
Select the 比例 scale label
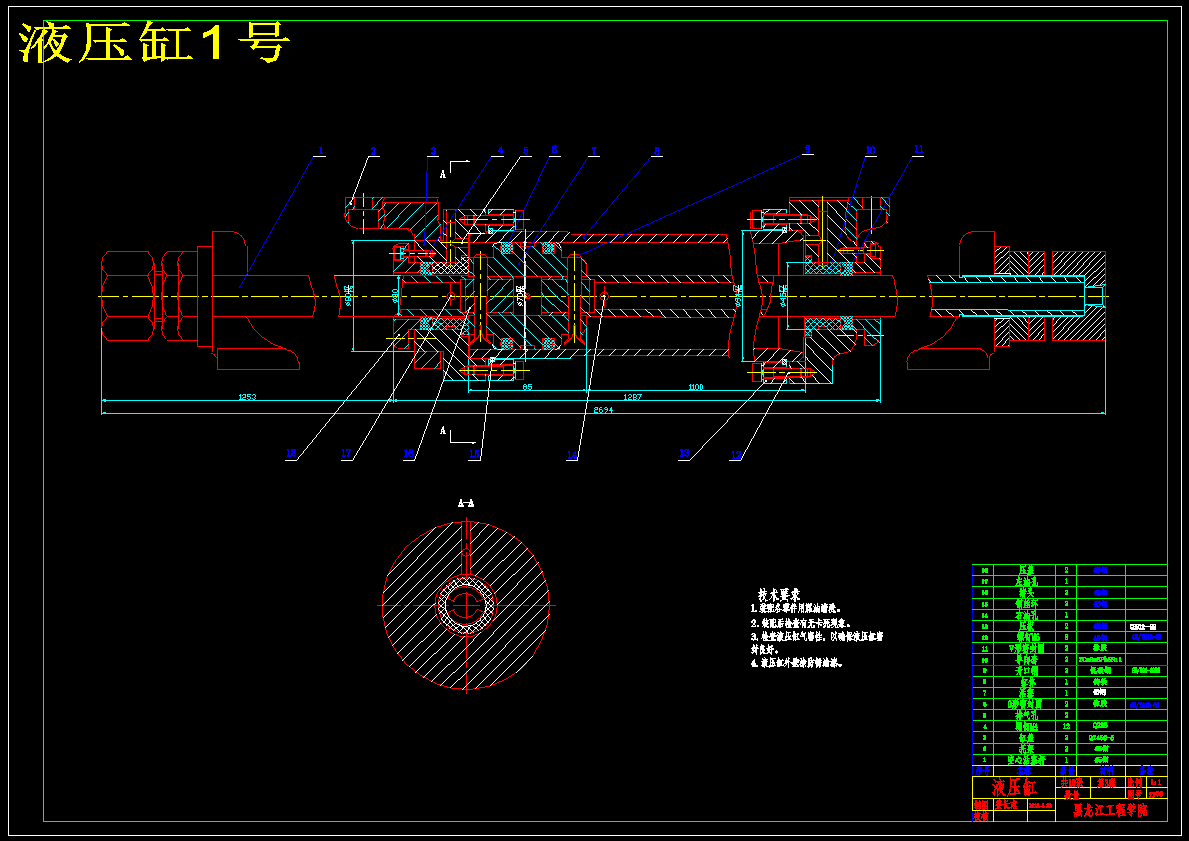(x=1135, y=782)
